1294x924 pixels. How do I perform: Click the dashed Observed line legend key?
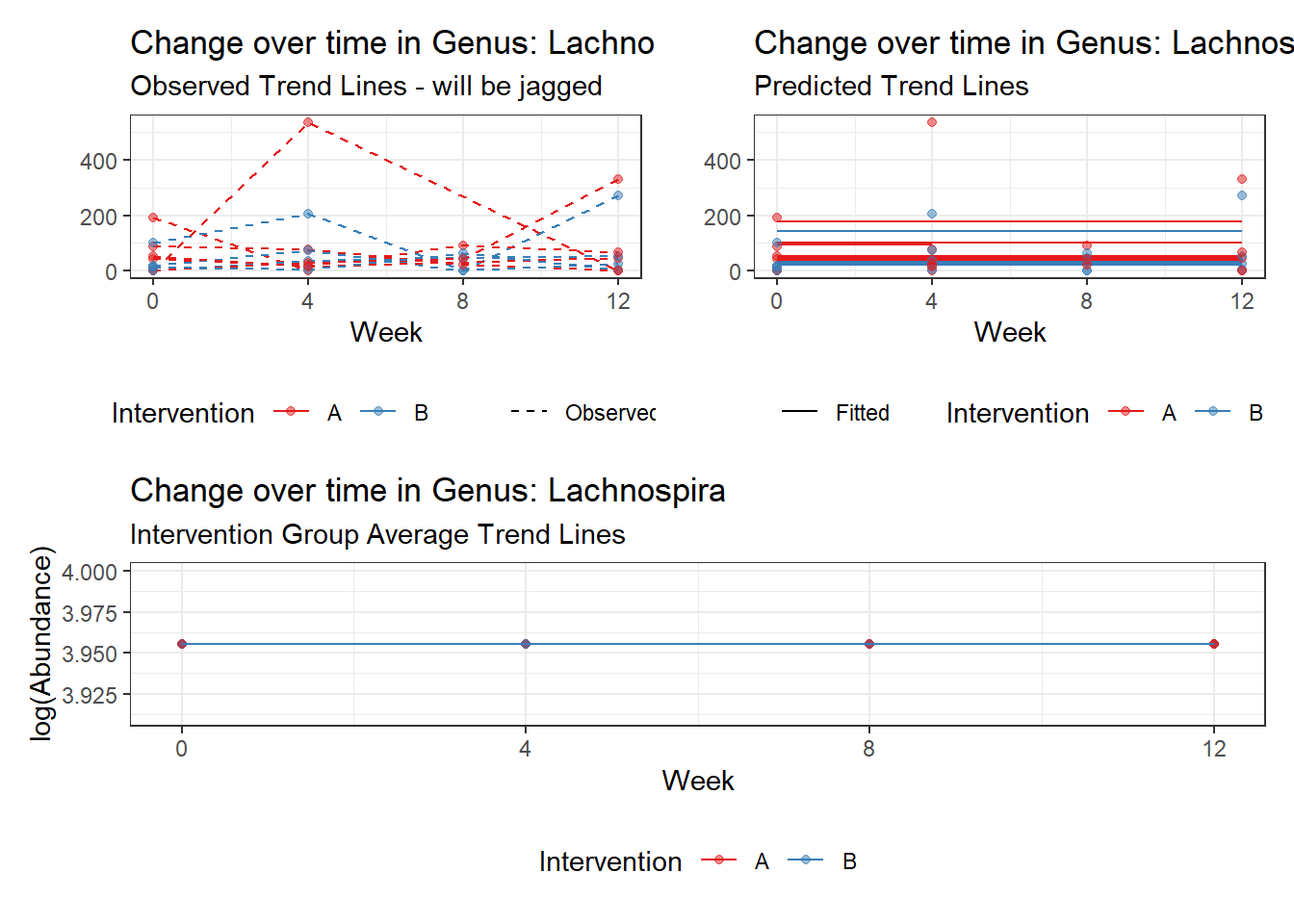(529, 412)
